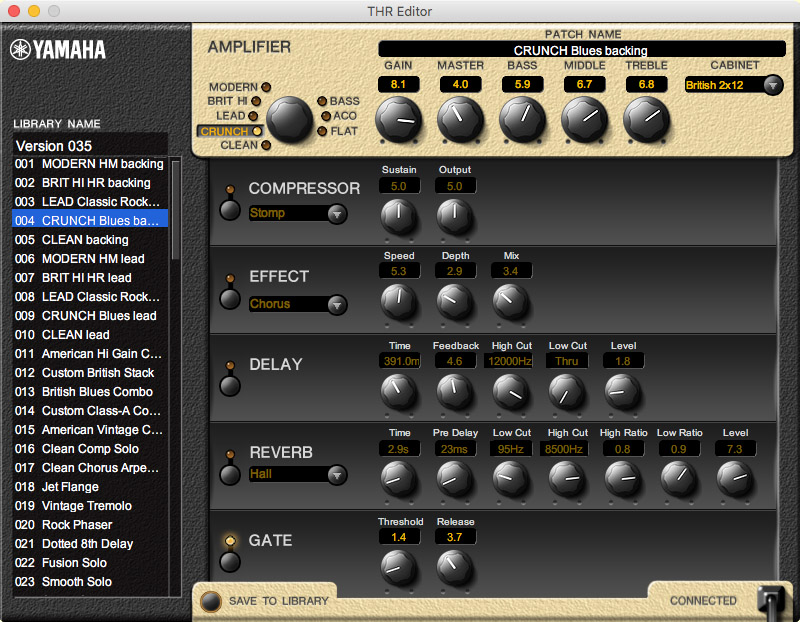The width and height of the screenshot is (800, 622).
Task: Turn off the Gate section
Action: 230,561
